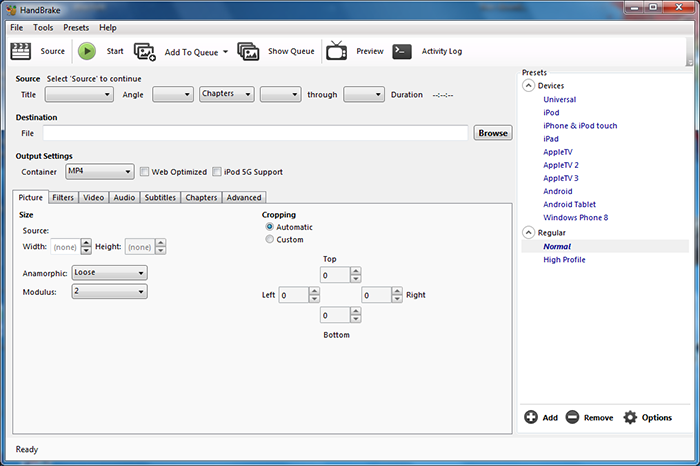
Task: Open preset Options gear icon
Action: (630, 417)
